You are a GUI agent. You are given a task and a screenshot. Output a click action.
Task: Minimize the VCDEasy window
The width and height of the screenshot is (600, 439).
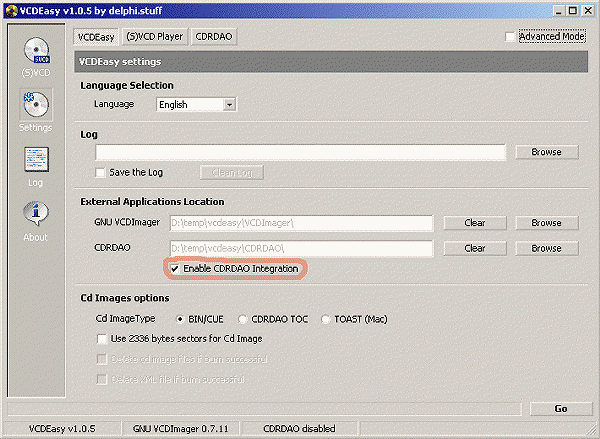pos(559,11)
